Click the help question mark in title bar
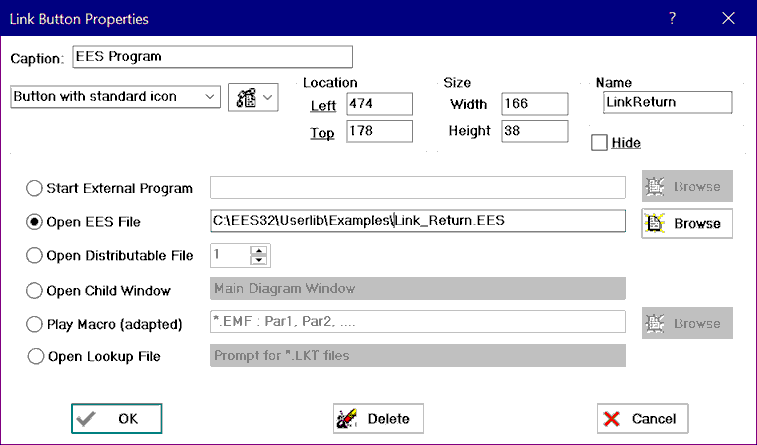 673,18
